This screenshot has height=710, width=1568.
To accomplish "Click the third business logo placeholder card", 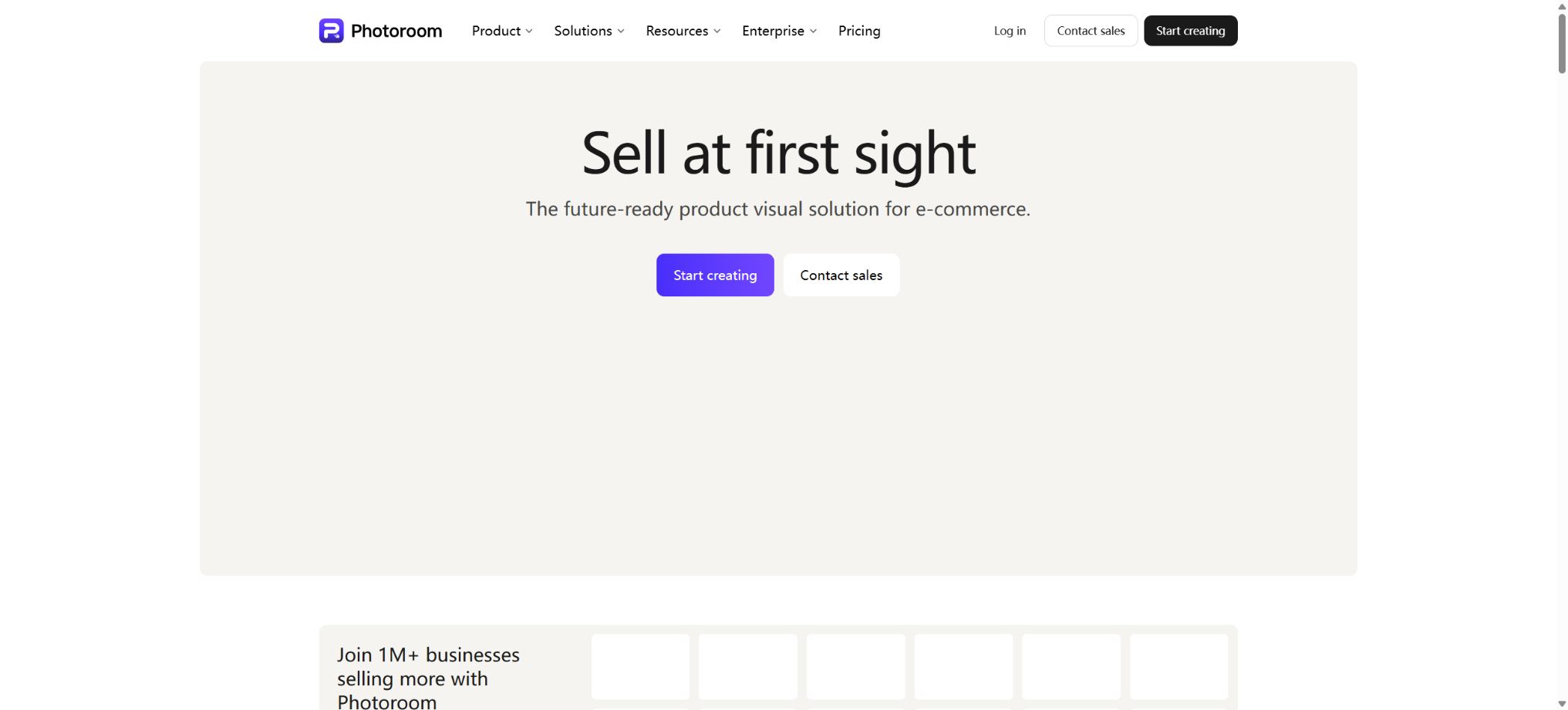I will (856, 667).
